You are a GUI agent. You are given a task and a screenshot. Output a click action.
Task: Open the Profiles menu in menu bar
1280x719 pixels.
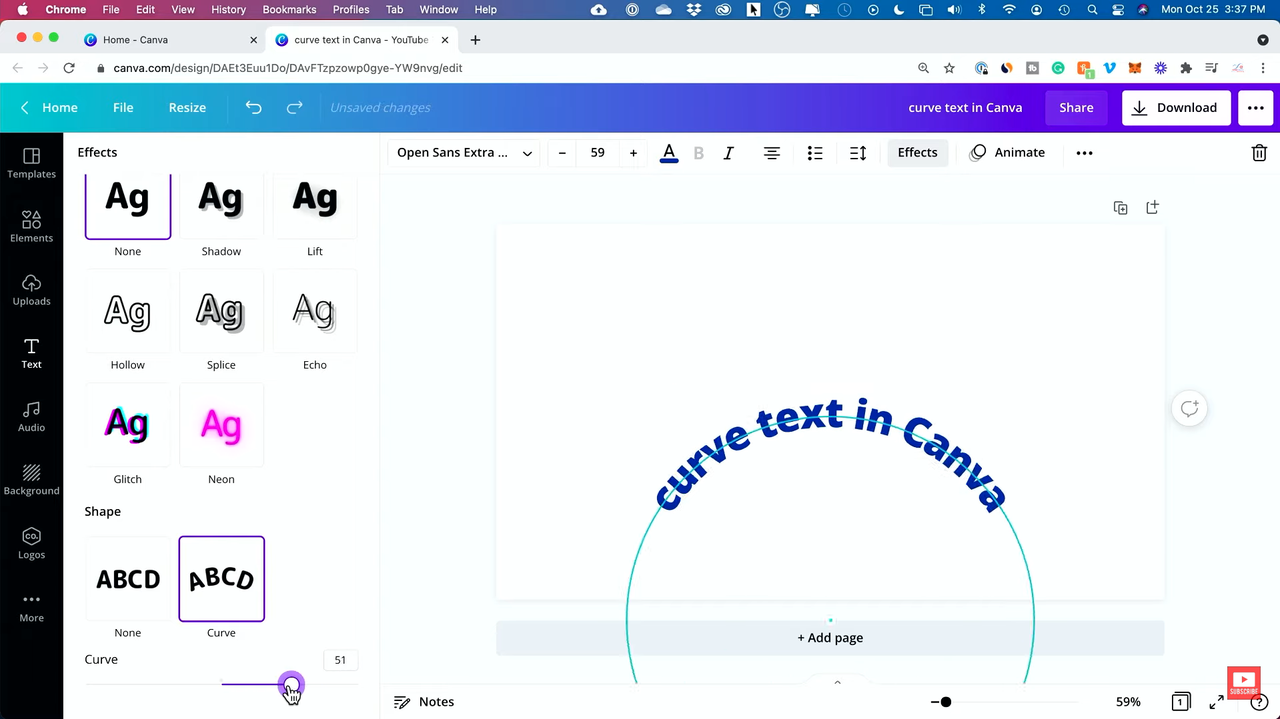click(351, 9)
